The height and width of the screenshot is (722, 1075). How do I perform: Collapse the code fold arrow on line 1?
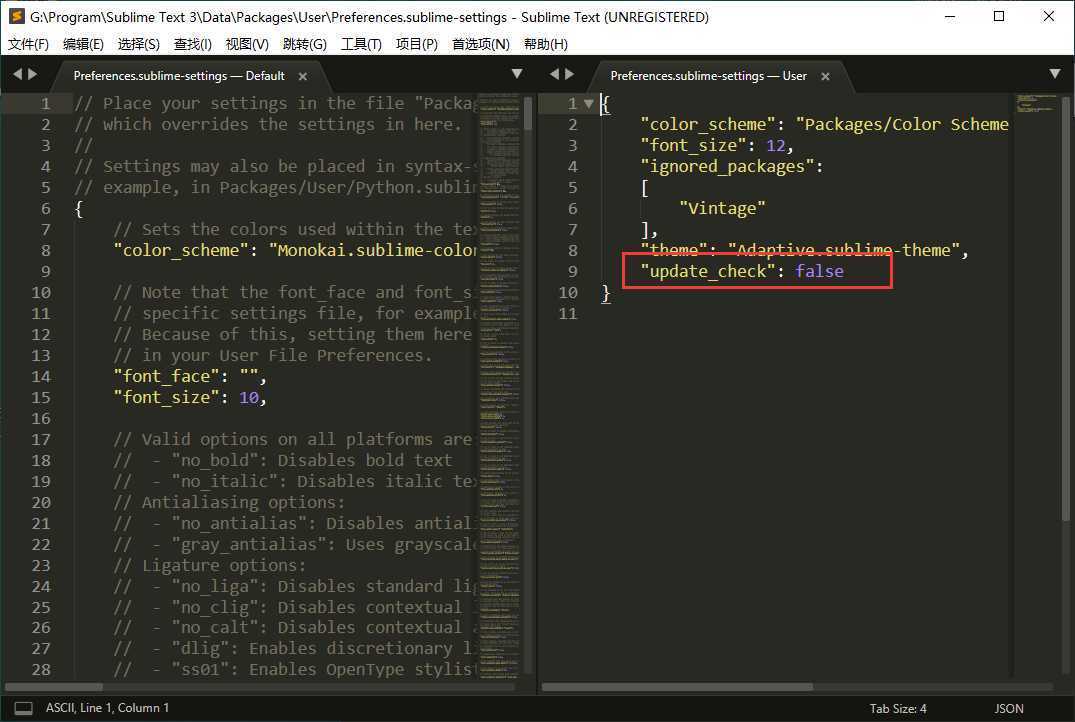pos(588,104)
